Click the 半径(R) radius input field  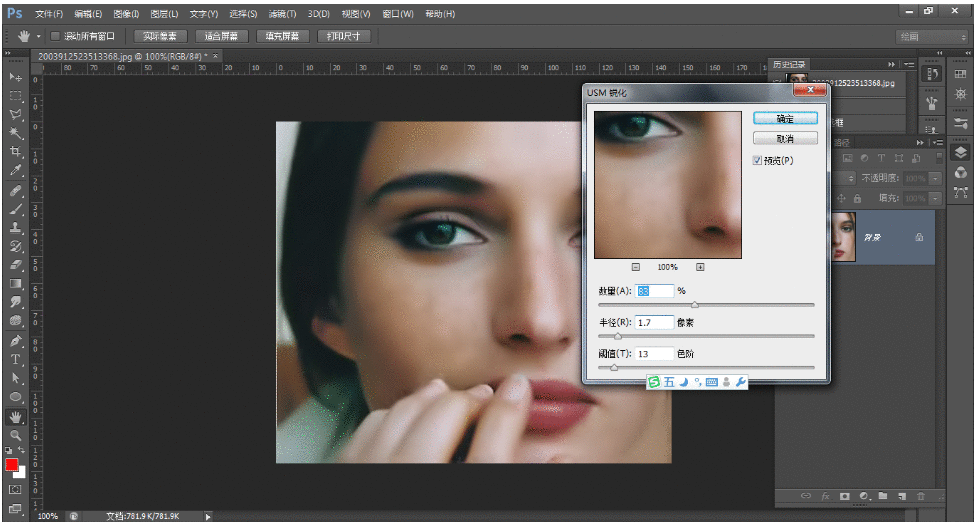click(654, 322)
